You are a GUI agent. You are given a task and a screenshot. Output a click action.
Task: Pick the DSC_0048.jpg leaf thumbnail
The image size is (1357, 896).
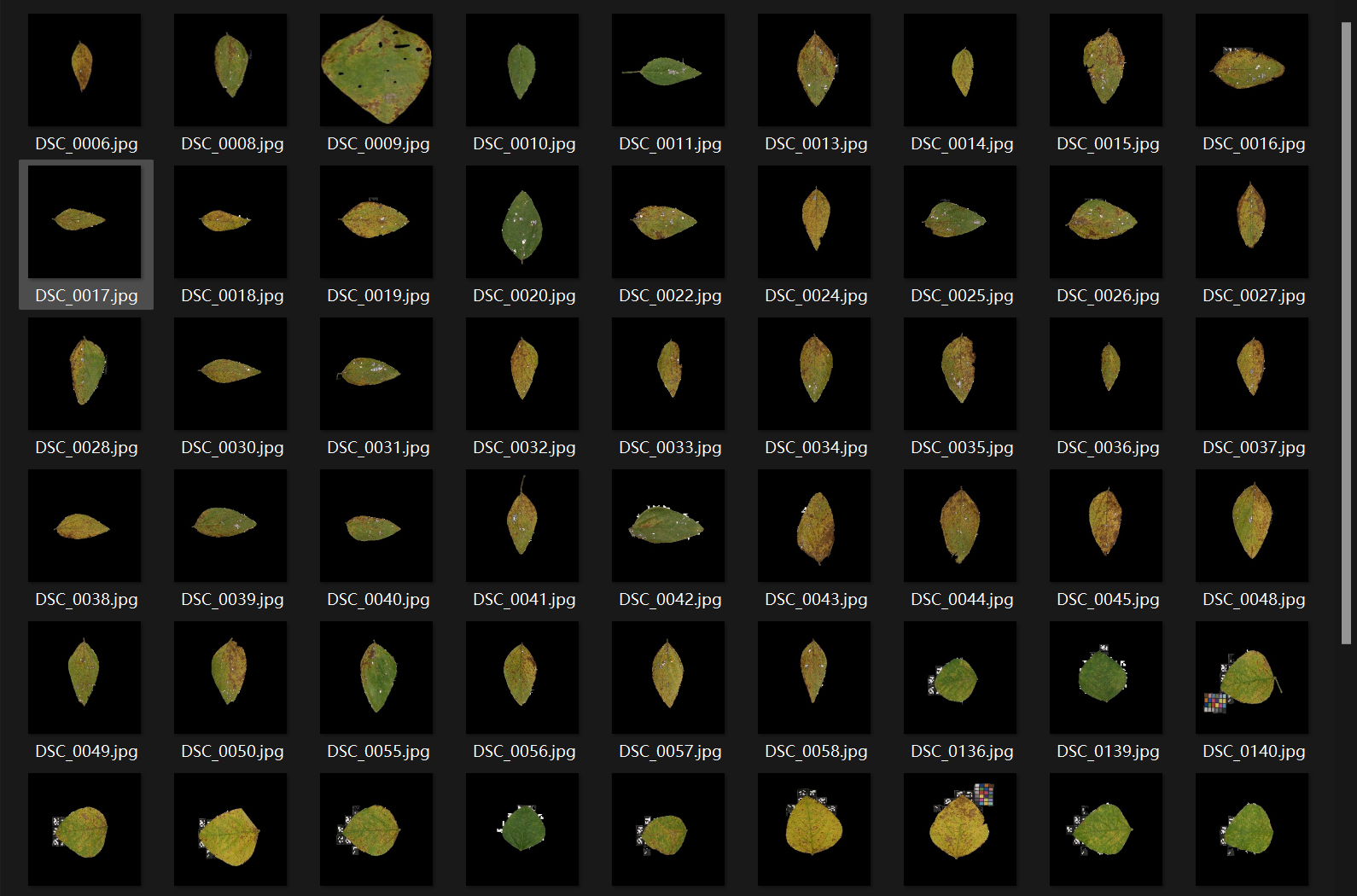pyautogui.click(x=1252, y=526)
